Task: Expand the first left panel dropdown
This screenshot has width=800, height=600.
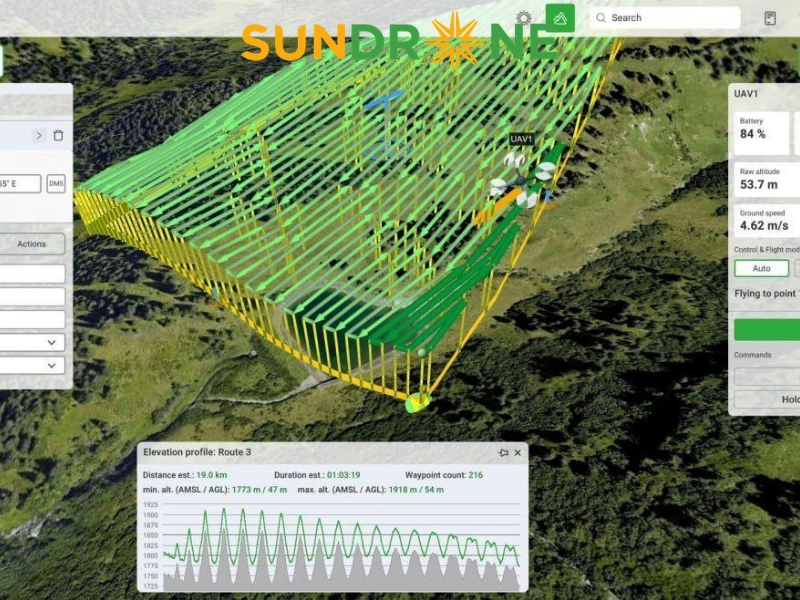Action: tap(33, 342)
